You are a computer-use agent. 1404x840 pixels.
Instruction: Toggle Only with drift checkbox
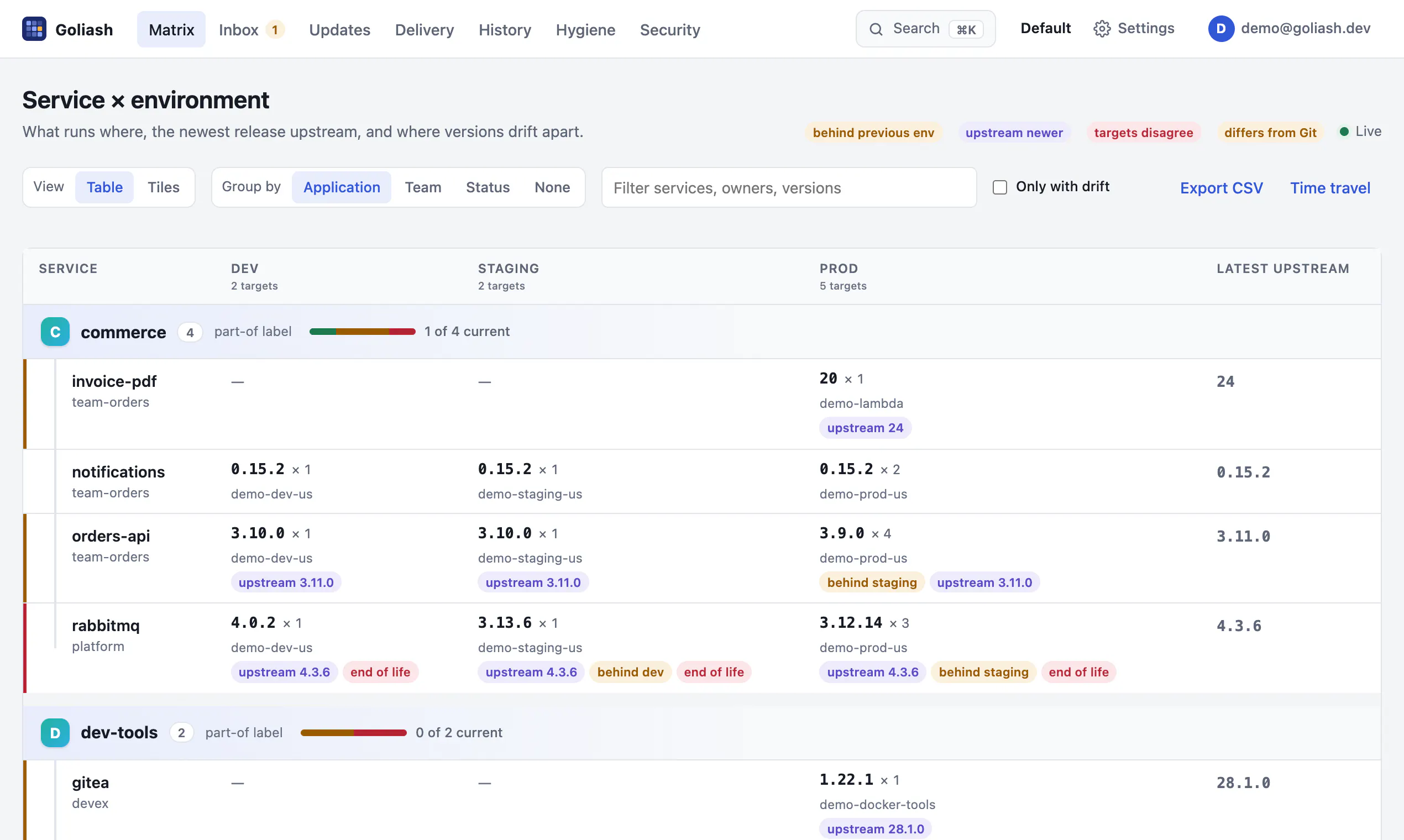[1000, 187]
